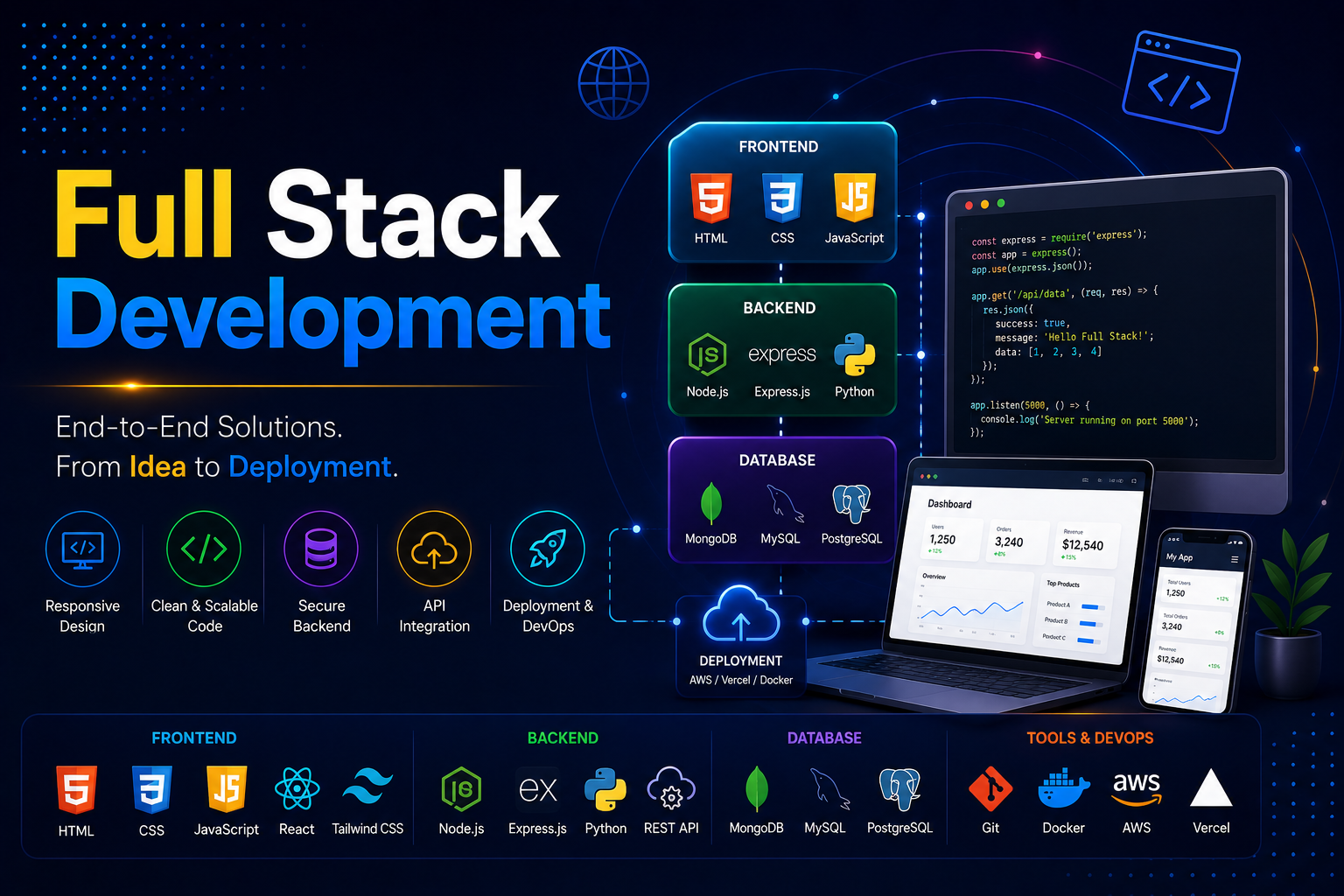Click the Responsive Design monitor icon
The height and width of the screenshot is (896, 1344).
coord(83,549)
